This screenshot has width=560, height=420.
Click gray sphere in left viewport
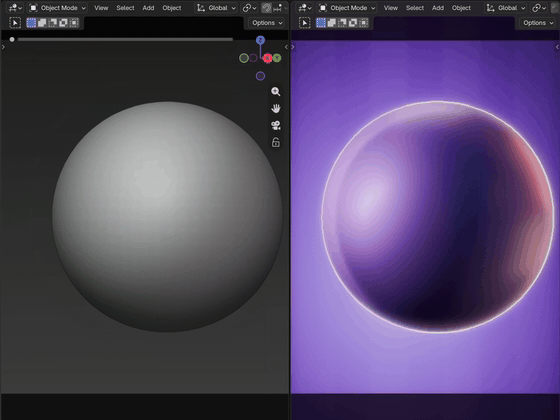167,217
